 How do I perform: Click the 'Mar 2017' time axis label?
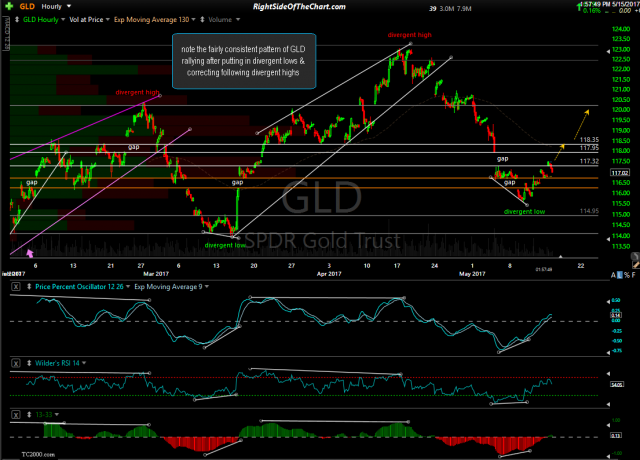pos(156,274)
